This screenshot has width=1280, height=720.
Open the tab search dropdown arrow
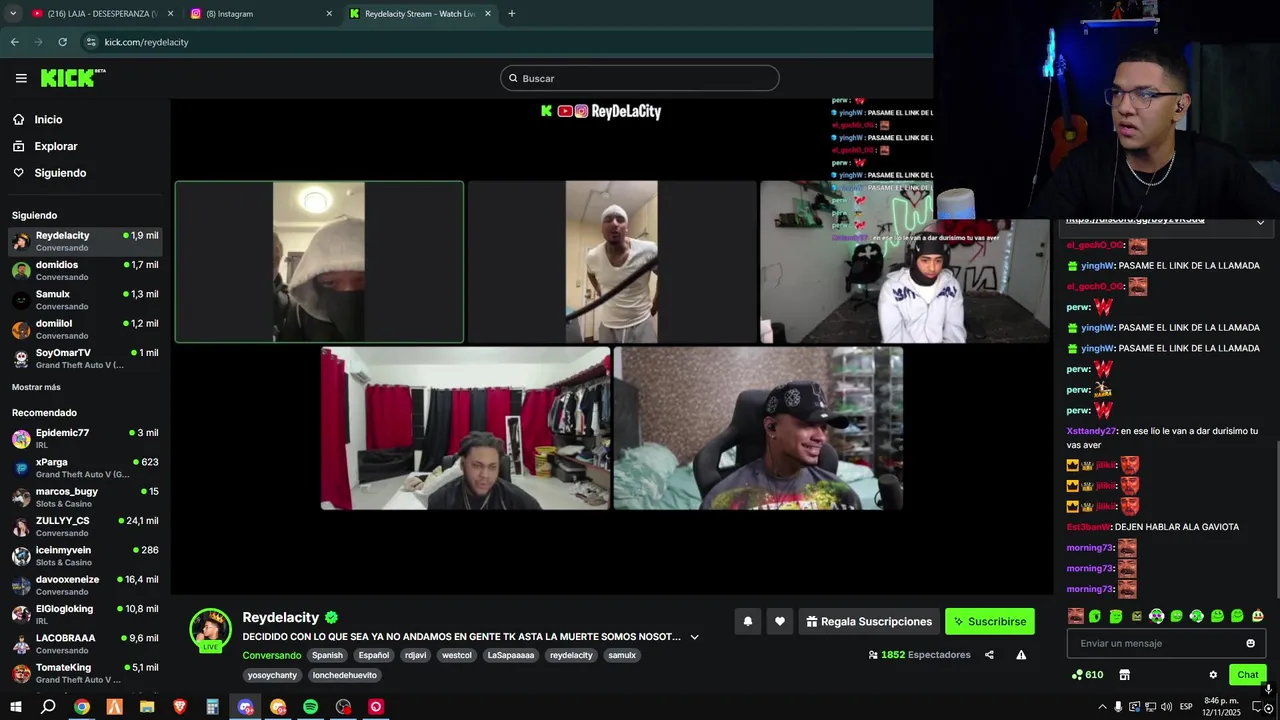[x=13, y=14]
